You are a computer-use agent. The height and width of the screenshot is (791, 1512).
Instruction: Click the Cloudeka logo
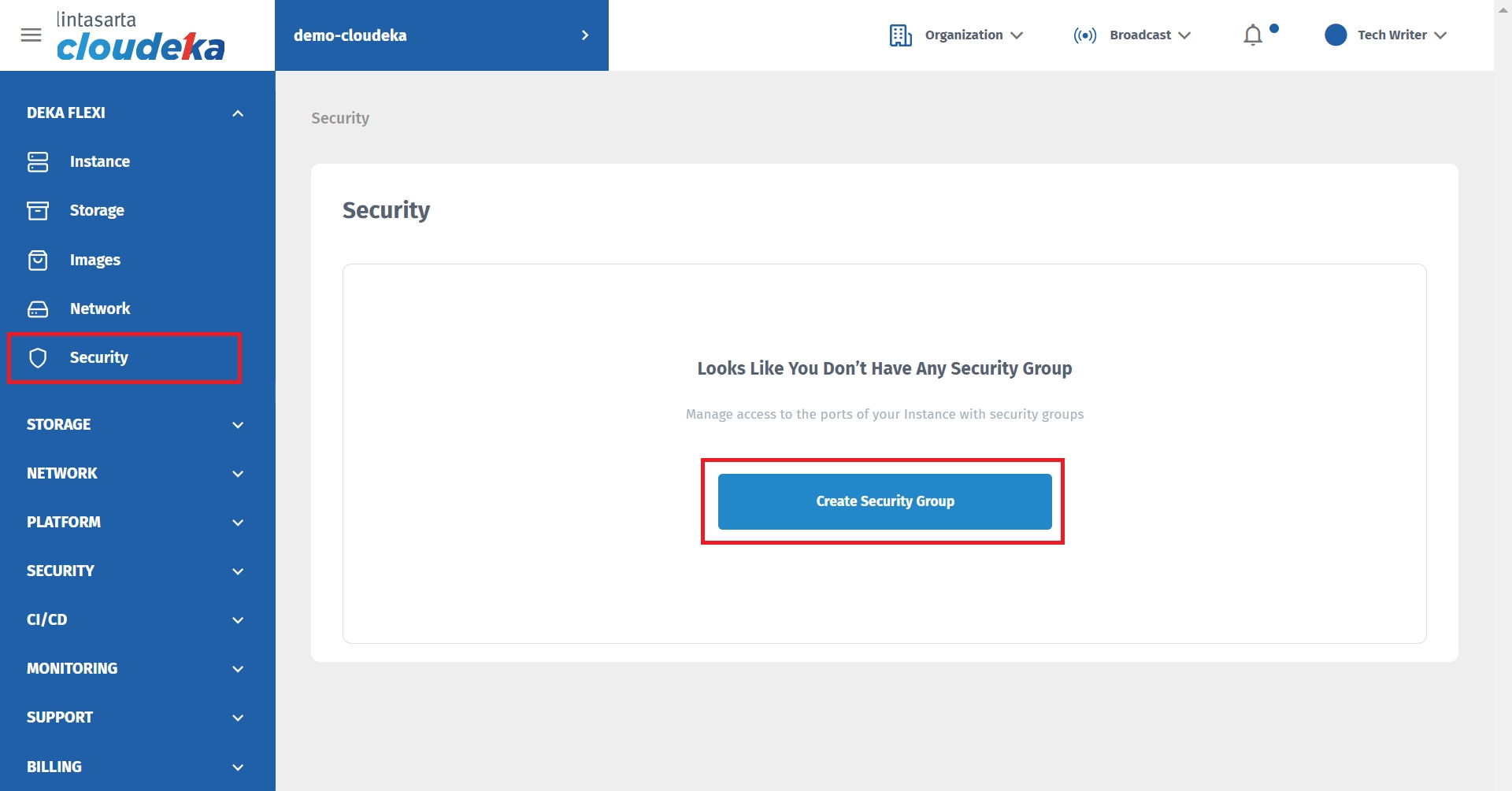pos(140,37)
